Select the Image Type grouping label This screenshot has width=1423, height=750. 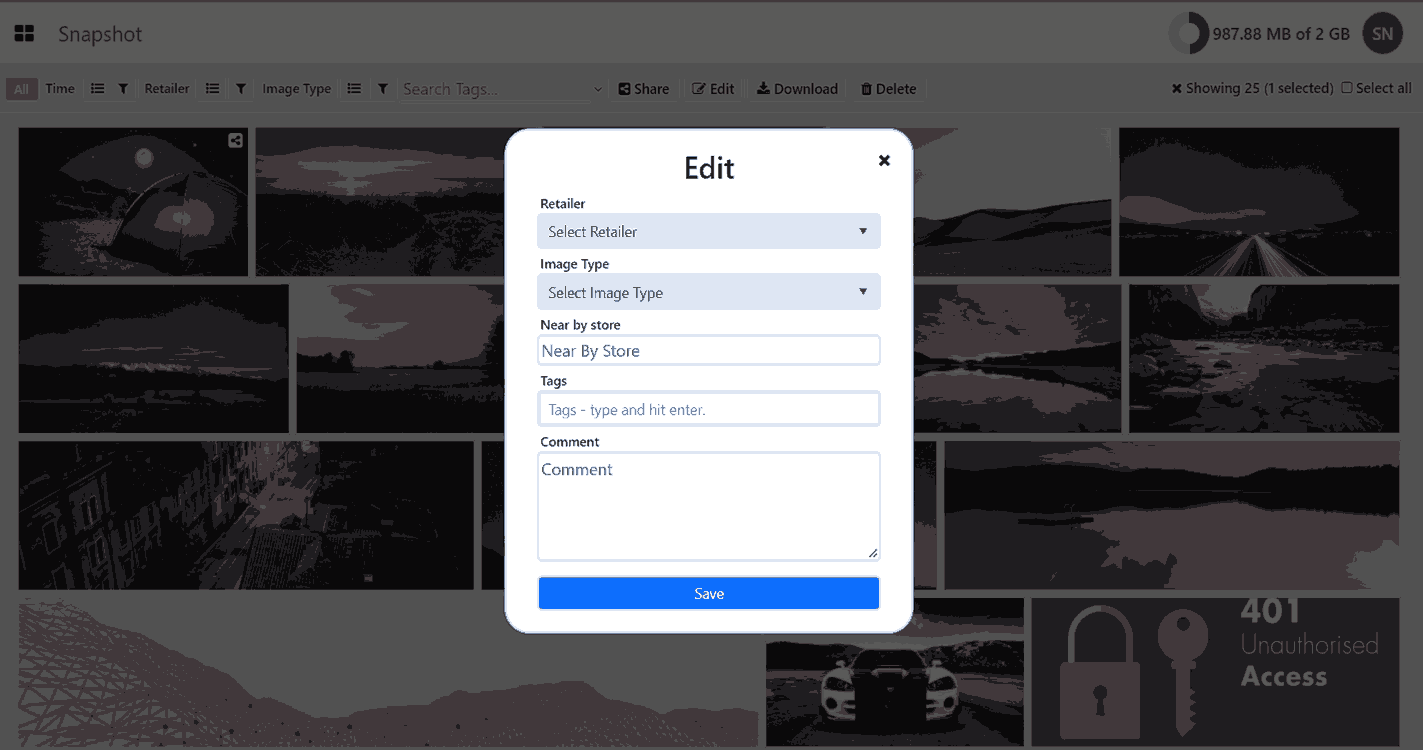296,89
